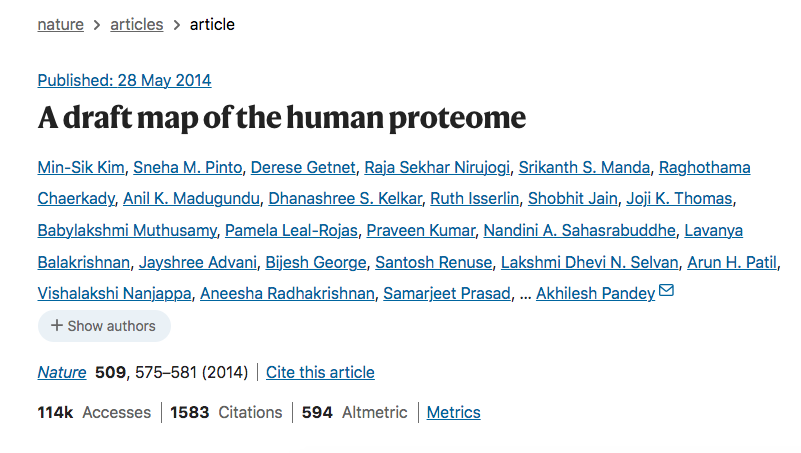Open author Nandini A. Sahasrabuddhe
The image size is (801, 453).
580,230
